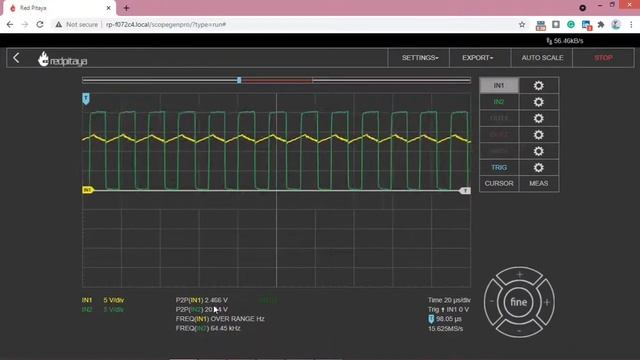Open a new browser tab
The image size is (640, 360).
126,8
